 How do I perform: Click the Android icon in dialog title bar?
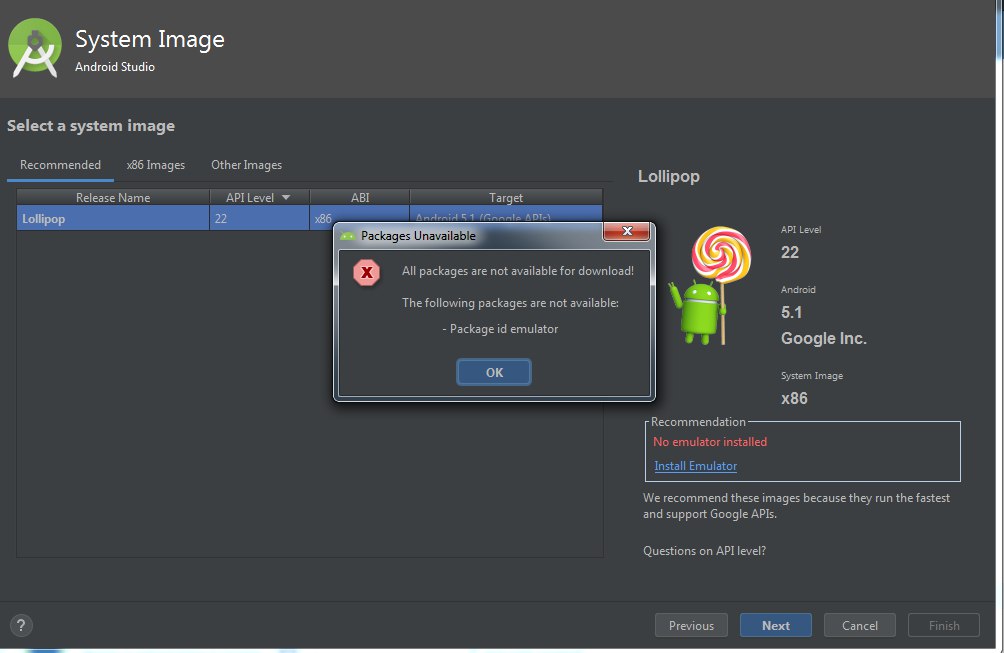(348, 236)
